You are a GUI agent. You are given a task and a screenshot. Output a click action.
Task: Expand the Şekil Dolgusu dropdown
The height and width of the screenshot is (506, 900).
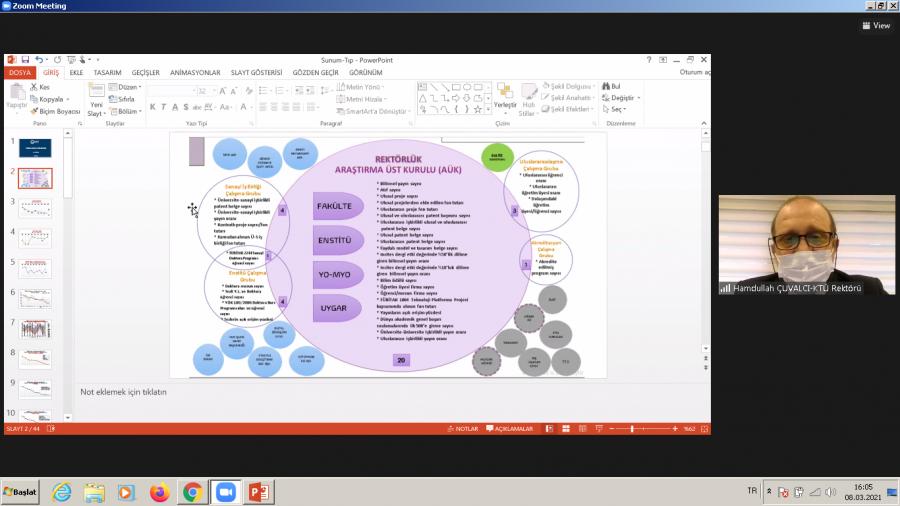(570, 87)
